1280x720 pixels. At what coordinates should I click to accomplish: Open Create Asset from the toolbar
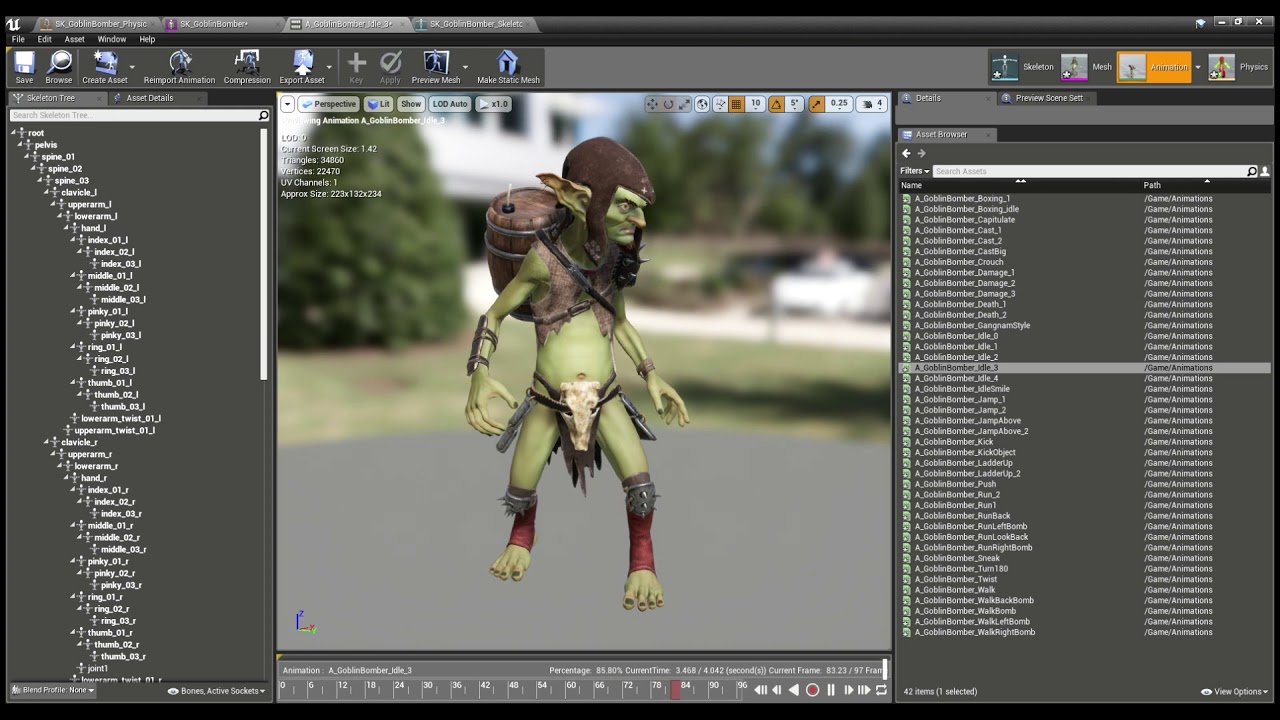click(105, 68)
